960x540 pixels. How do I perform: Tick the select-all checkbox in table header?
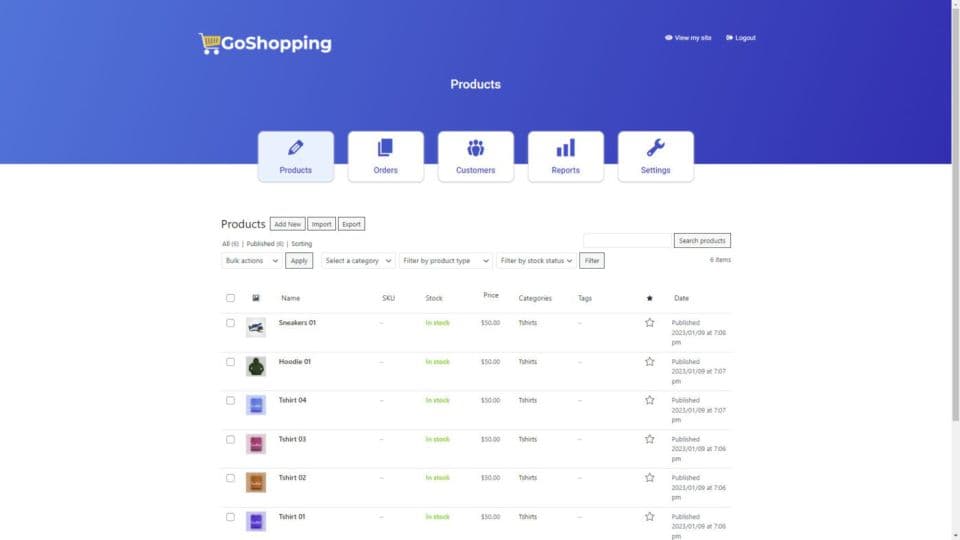[230, 298]
